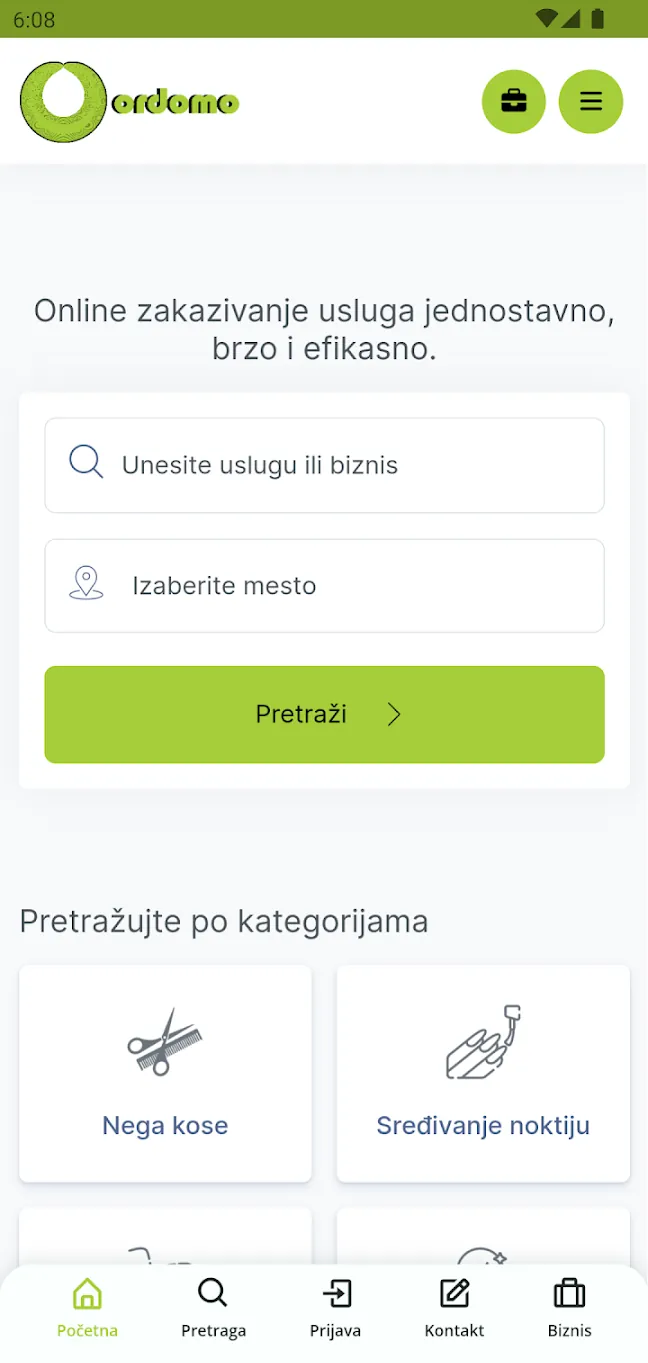
Task: Open the hamburger menu
Action: click(590, 101)
